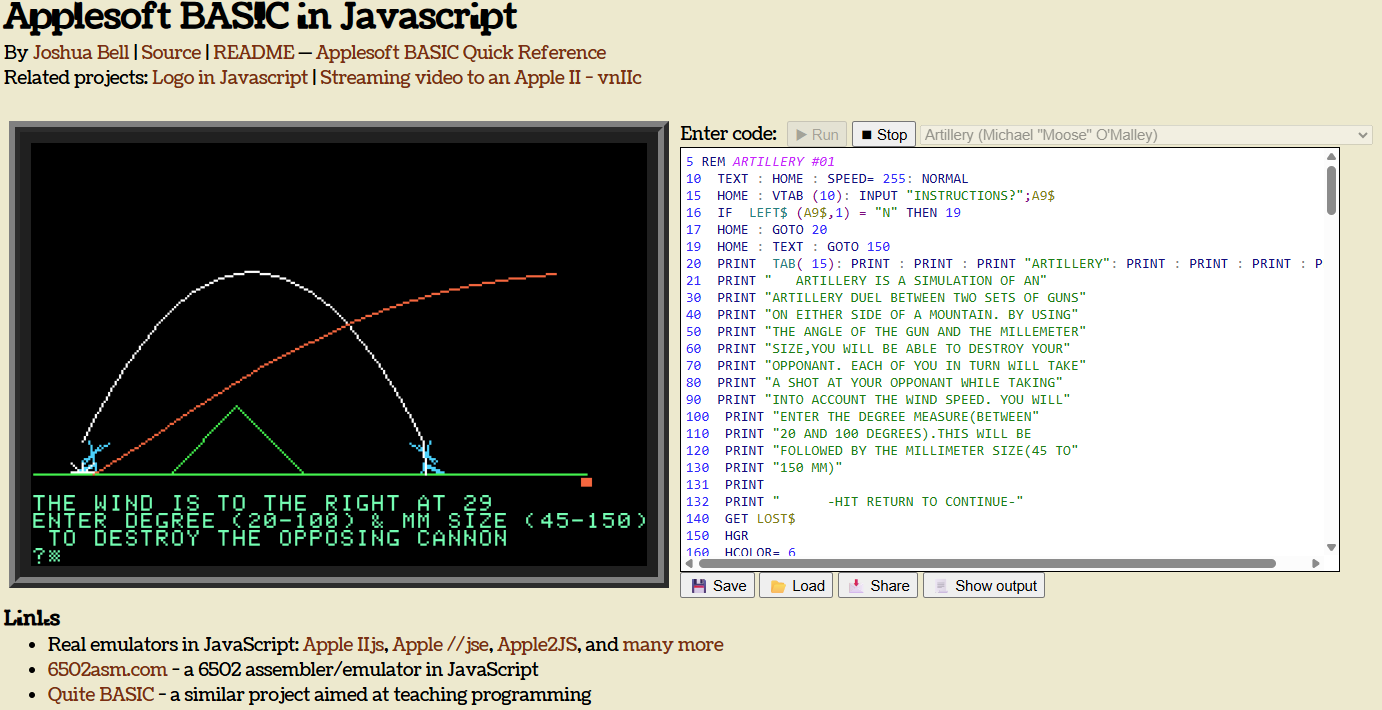Click the Share button icon
This screenshot has width=1382, height=710.
click(x=856, y=586)
